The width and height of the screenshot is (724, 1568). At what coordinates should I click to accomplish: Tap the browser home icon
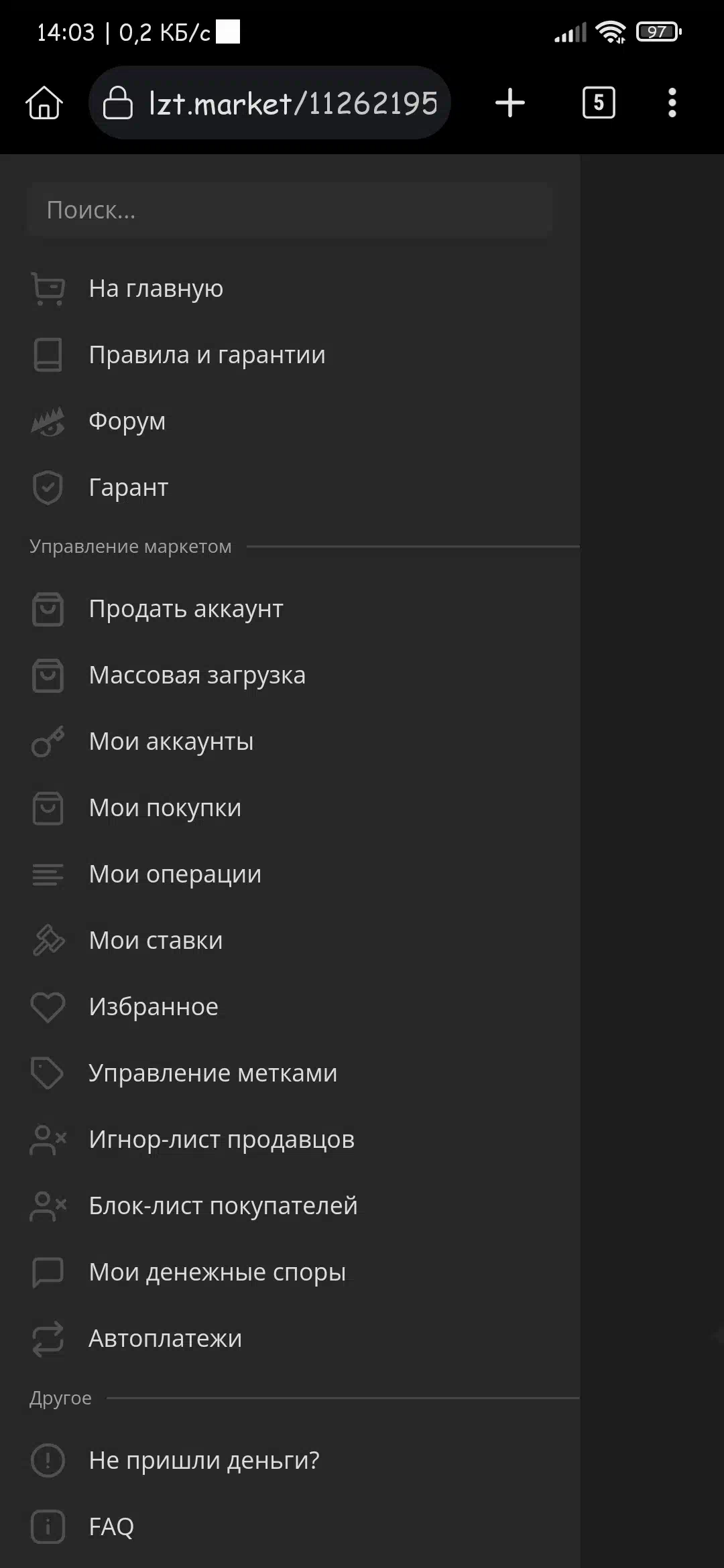click(44, 103)
